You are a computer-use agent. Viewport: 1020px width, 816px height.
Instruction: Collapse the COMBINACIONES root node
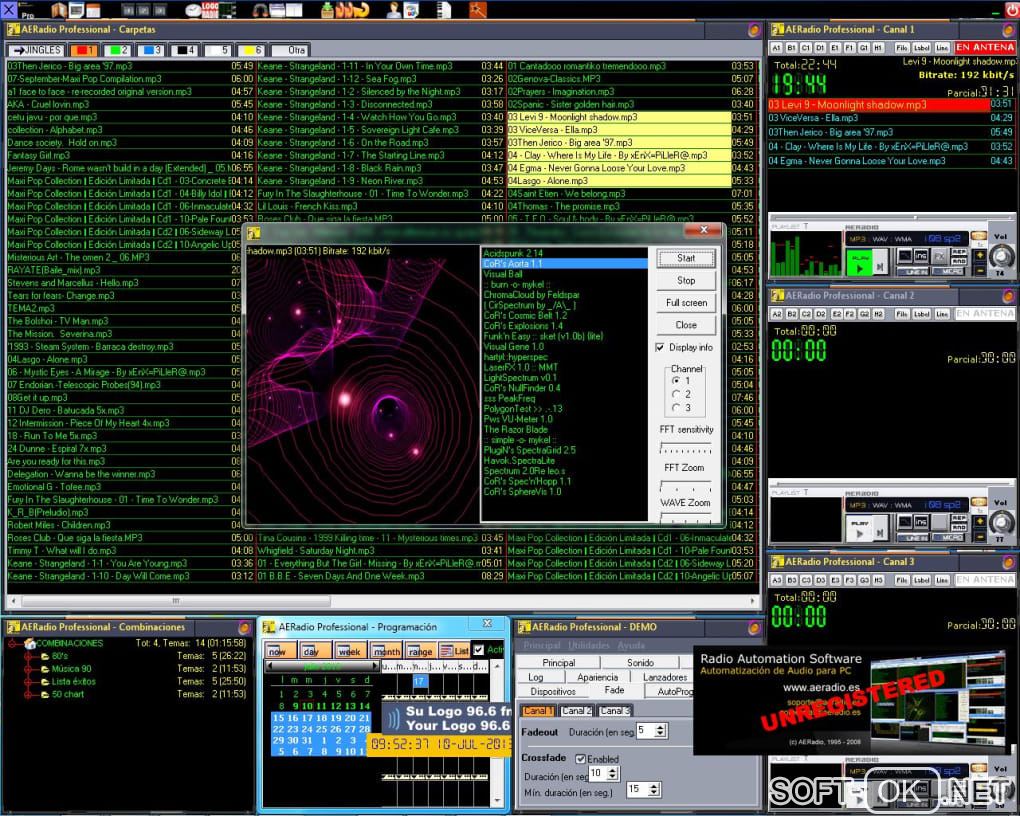click(x=14, y=643)
